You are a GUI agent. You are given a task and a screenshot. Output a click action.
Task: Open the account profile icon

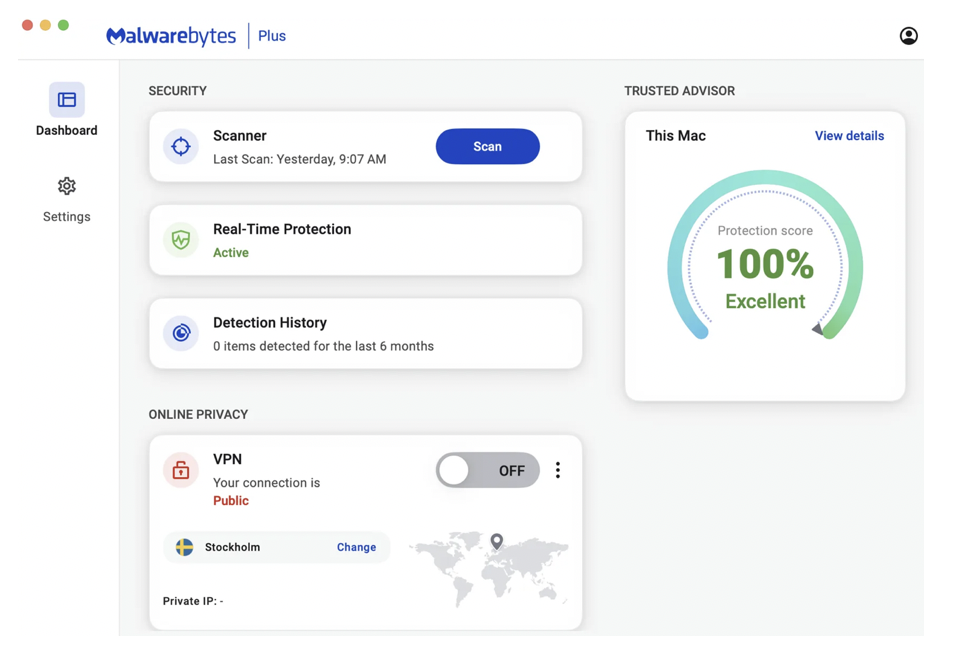[x=908, y=36]
